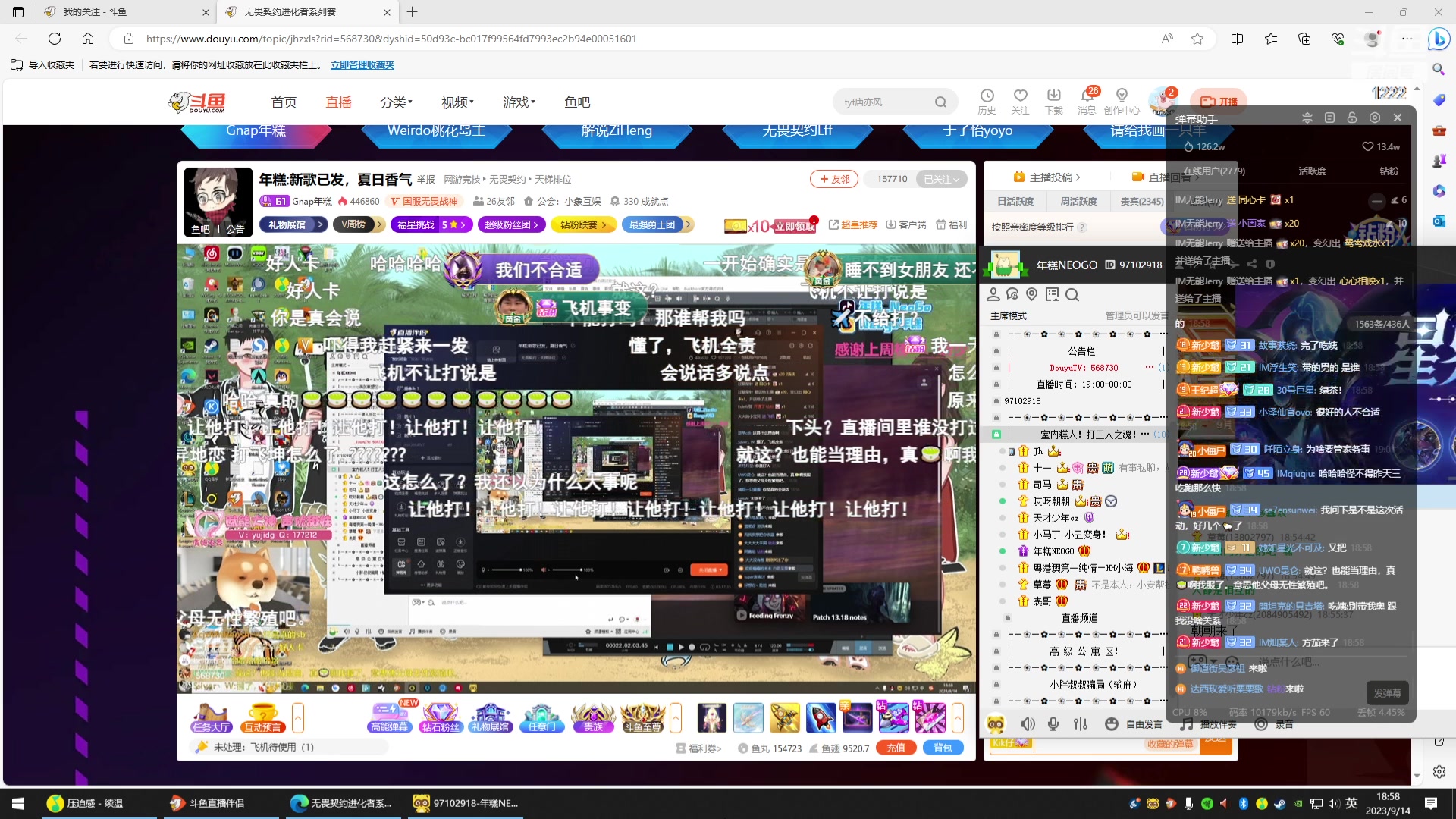
Task: Click the browser address bar URL
Action: 391,39
